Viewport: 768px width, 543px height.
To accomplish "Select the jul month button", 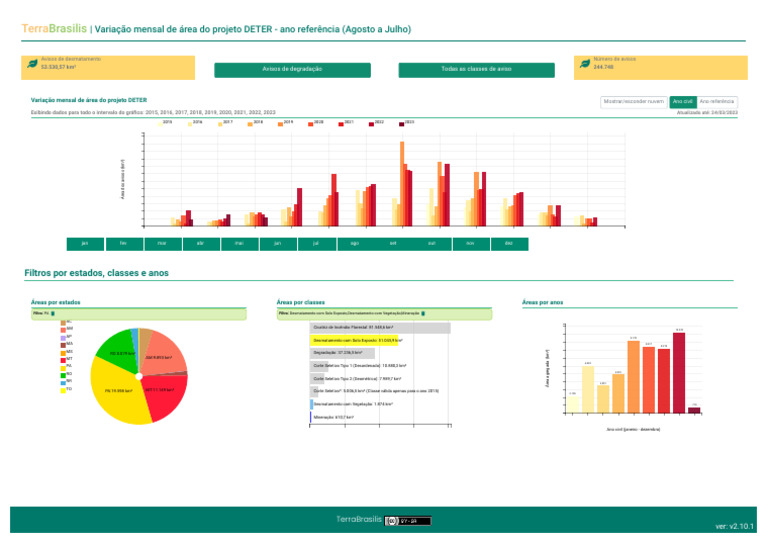I will (316, 244).
